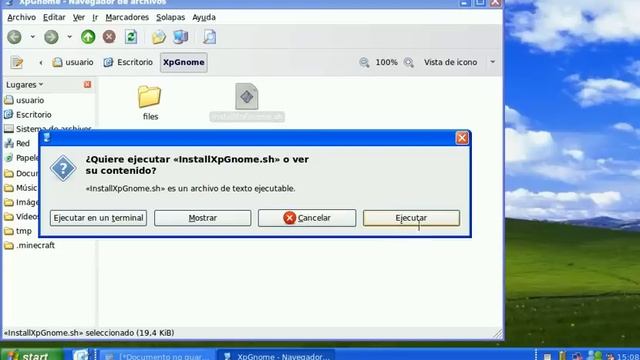Switch to Documento no guardado taskbar item
Image resolution: width=640 pixels, height=360 pixels.
click(x=158, y=356)
